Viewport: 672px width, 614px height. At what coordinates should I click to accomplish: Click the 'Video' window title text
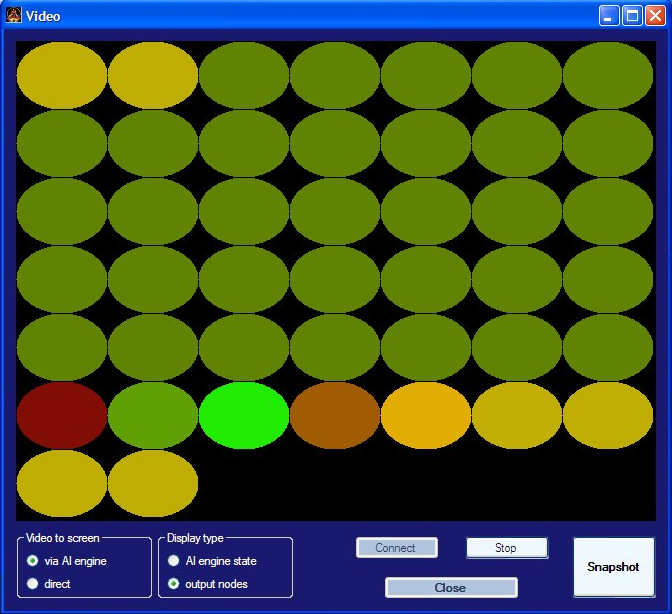tap(43, 16)
